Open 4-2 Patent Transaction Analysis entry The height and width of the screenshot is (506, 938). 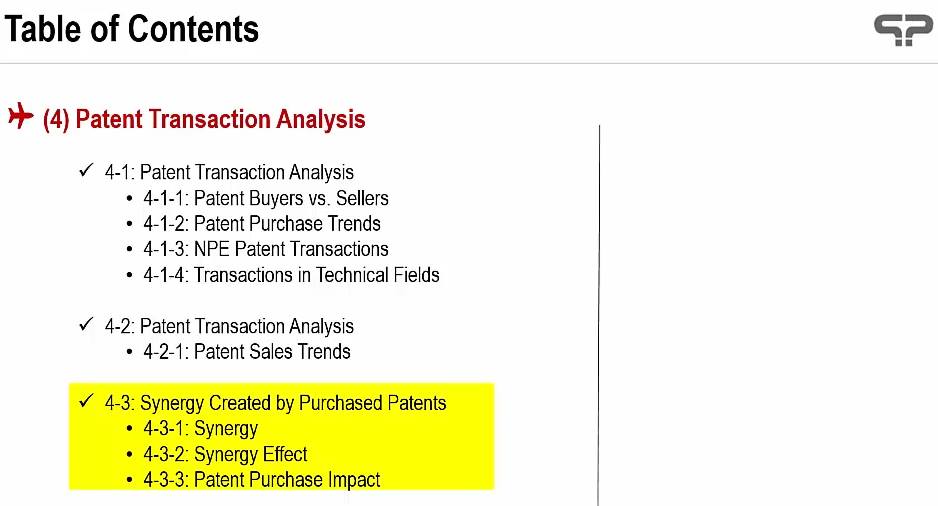229,326
